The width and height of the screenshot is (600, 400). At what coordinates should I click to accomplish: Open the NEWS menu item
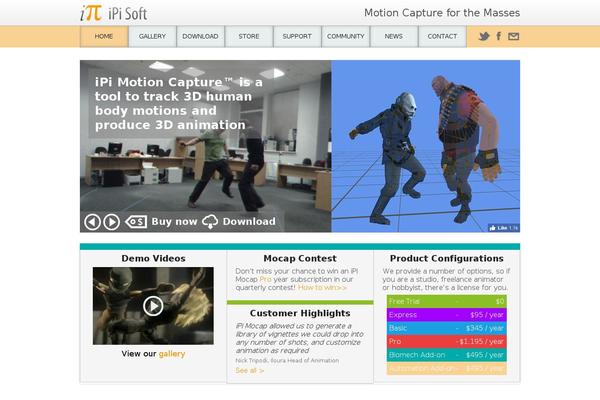point(394,36)
